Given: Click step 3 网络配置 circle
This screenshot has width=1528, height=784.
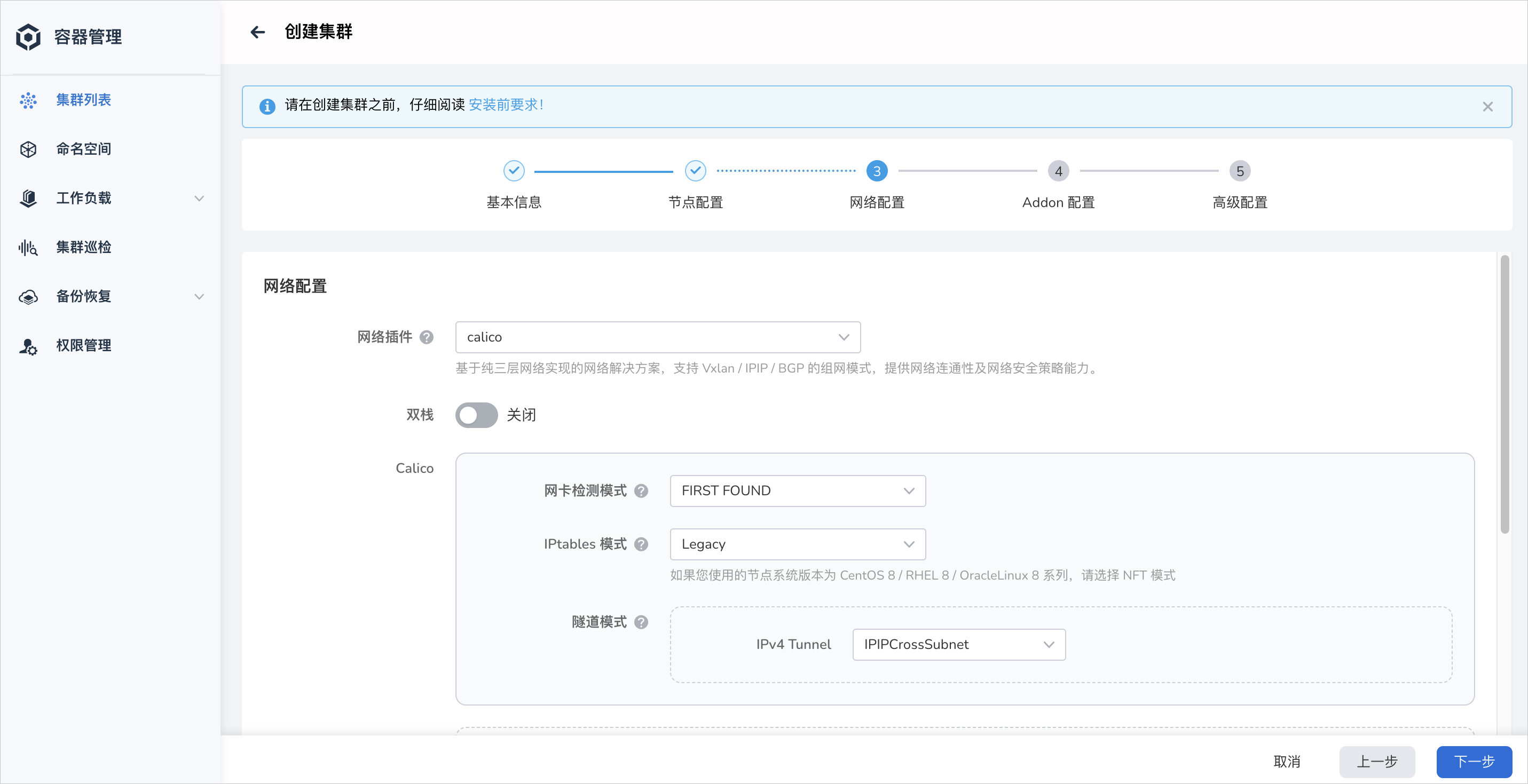Looking at the screenshot, I should 877,171.
